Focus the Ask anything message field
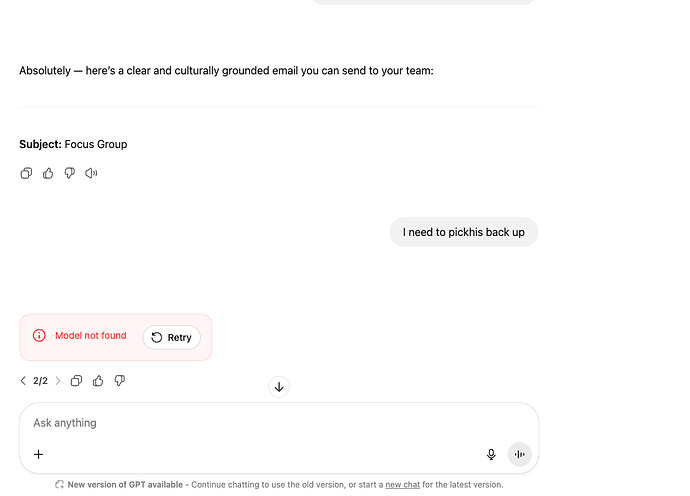This screenshot has height=496, width=690. click(279, 423)
